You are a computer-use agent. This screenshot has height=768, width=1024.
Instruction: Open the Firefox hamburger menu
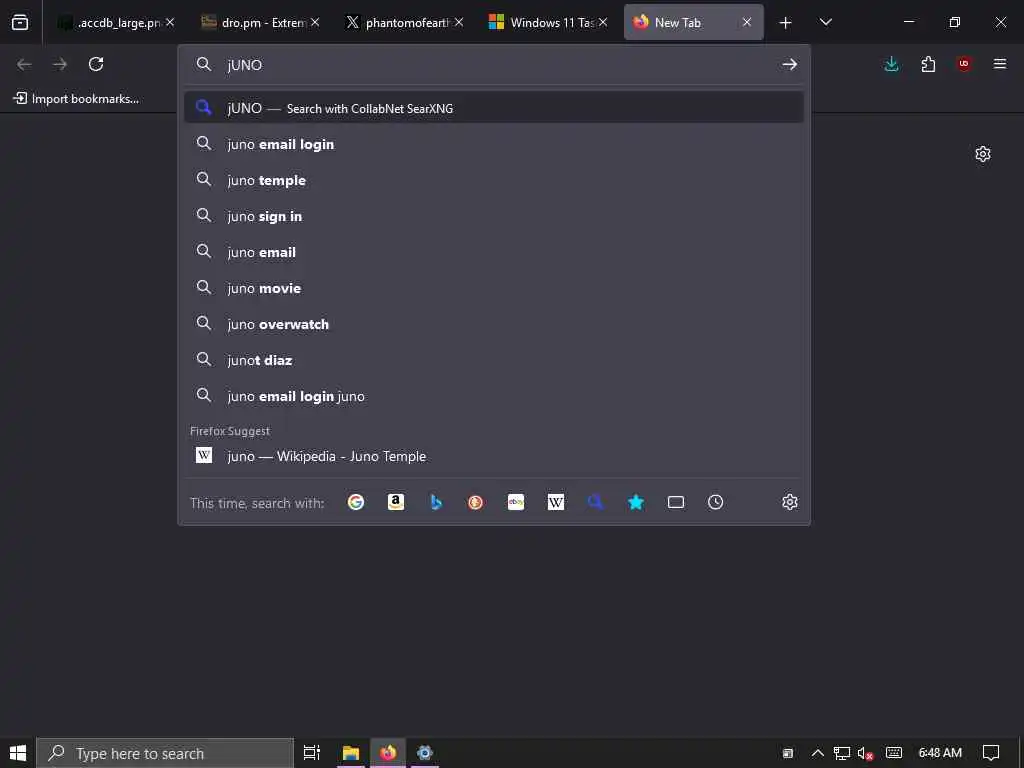pos(999,64)
